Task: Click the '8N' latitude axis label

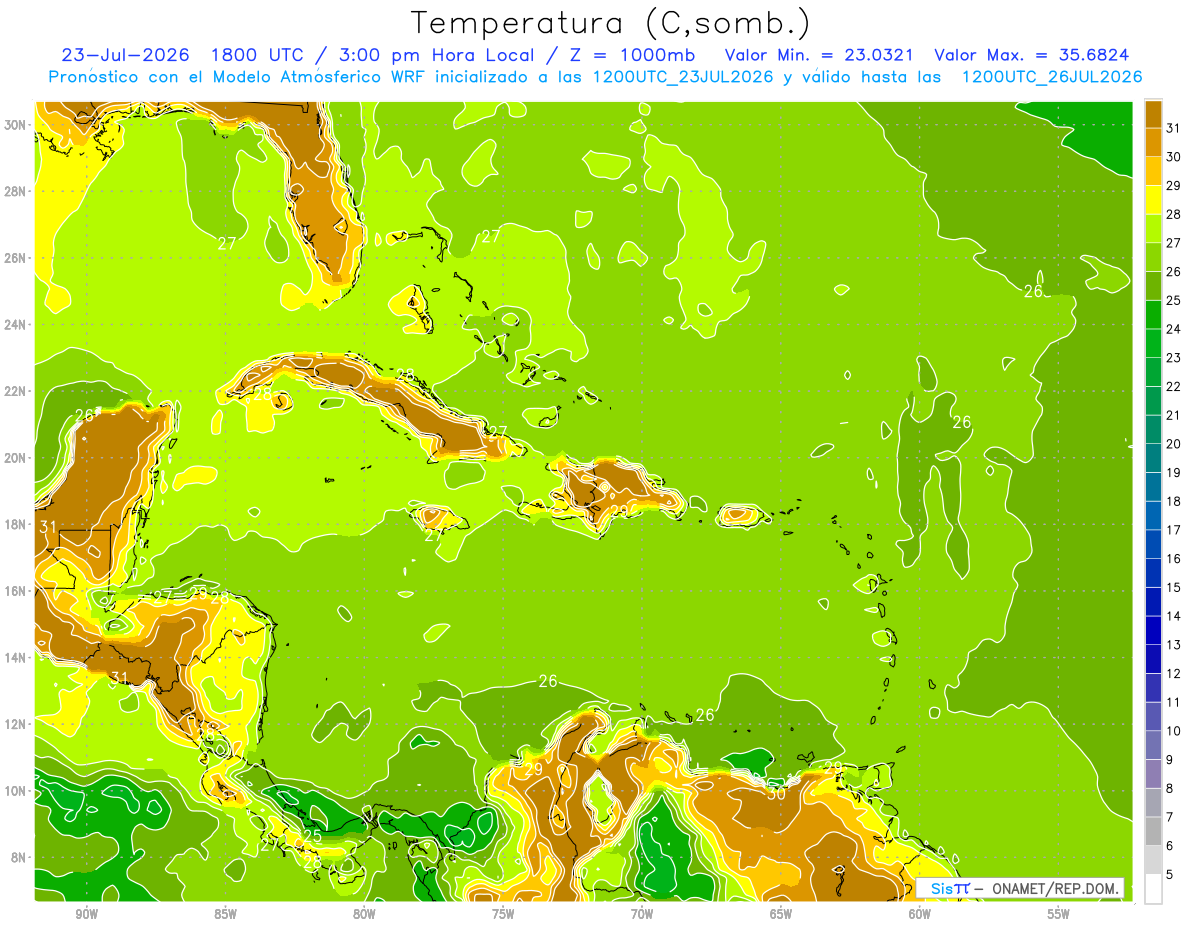Action: click(18, 857)
